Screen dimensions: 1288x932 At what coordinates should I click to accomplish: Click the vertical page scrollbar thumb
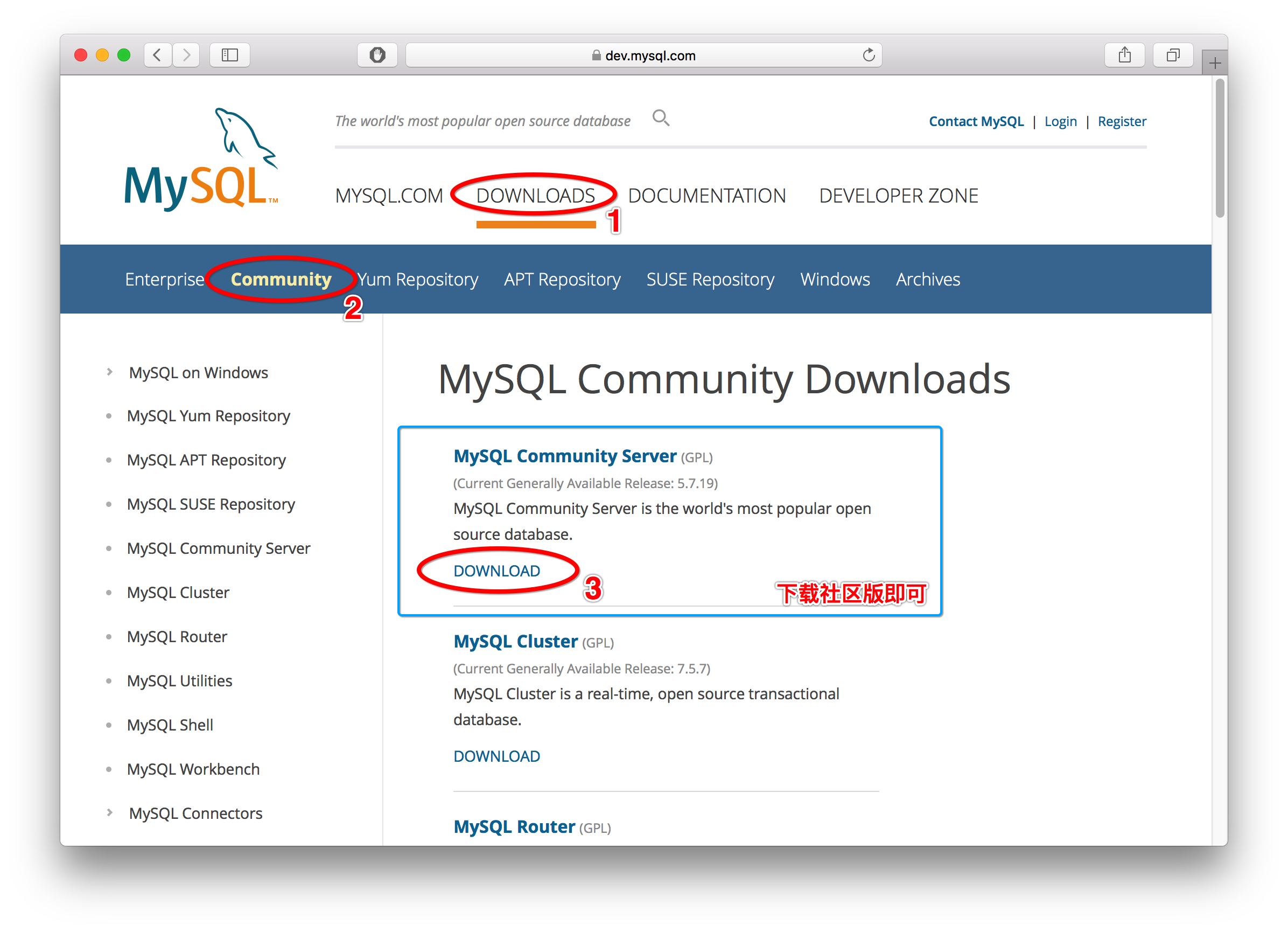click(1219, 148)
